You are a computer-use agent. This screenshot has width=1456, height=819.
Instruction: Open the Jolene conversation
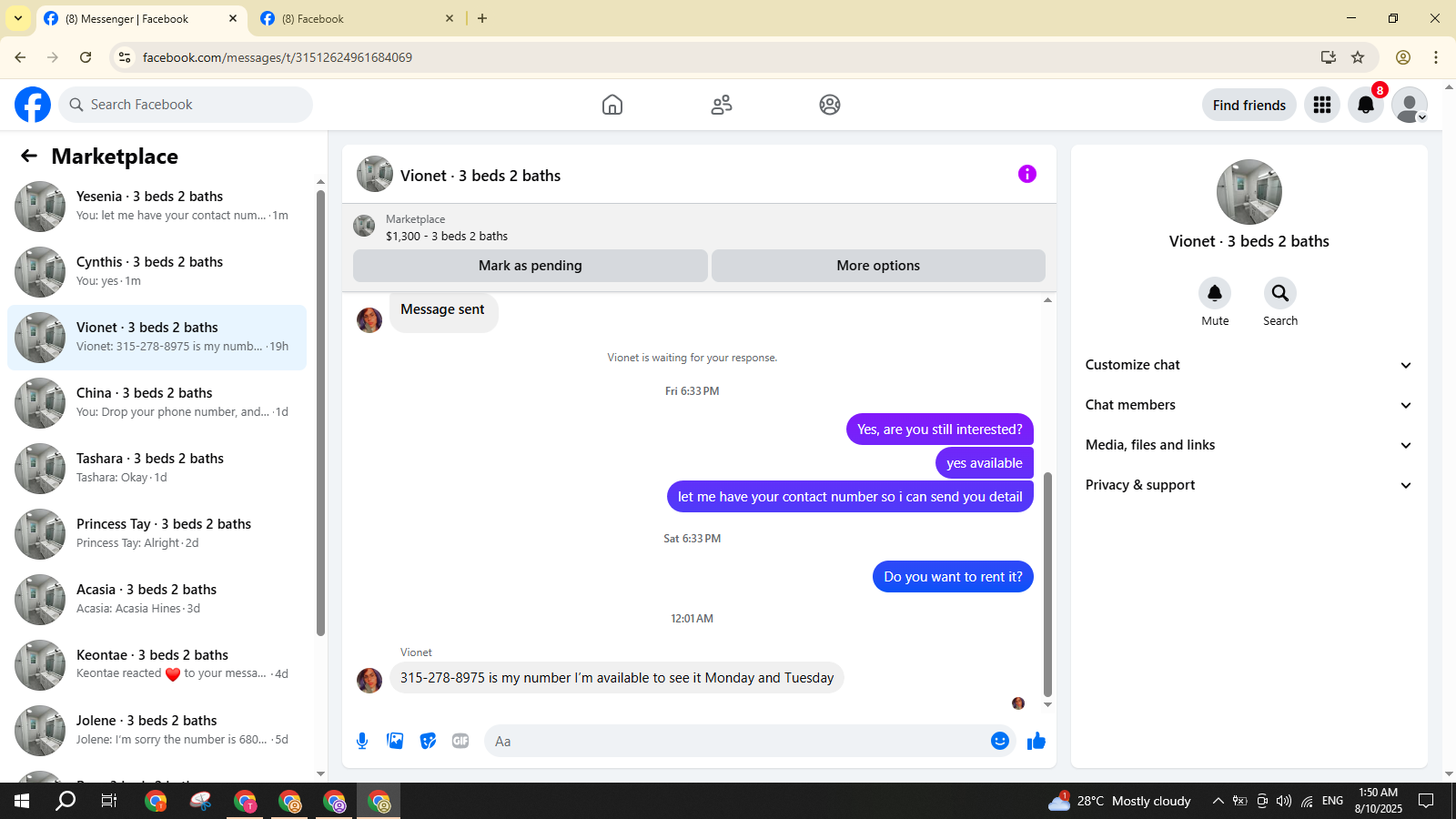[x=157, y=731]
